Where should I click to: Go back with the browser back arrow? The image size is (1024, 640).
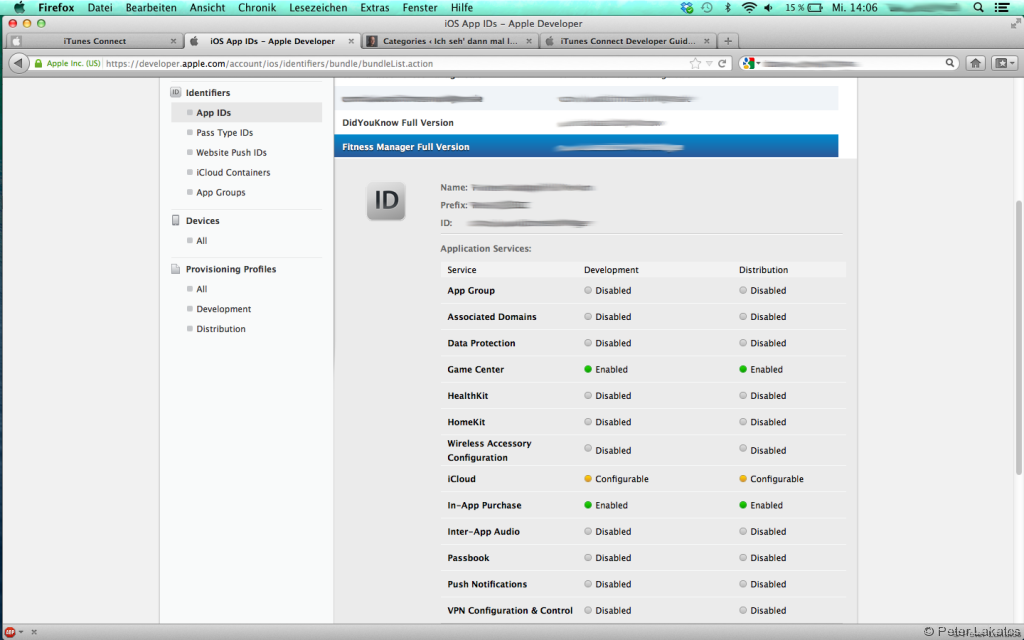pos(19,63)
